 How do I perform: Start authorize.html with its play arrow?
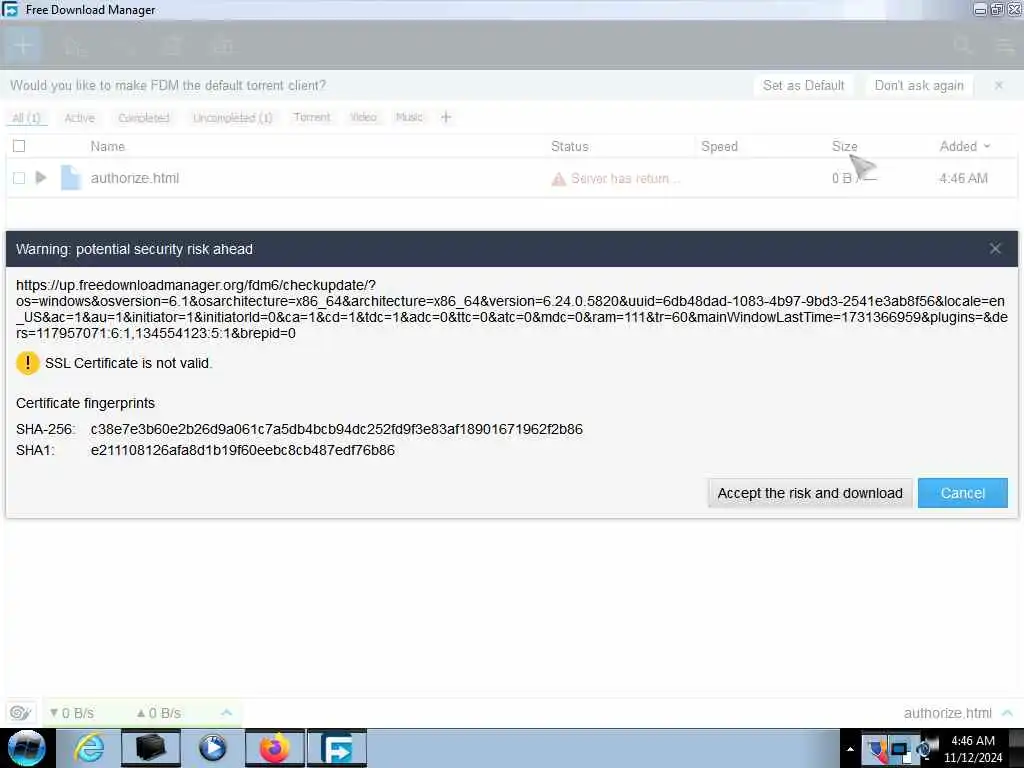point(40,177)
